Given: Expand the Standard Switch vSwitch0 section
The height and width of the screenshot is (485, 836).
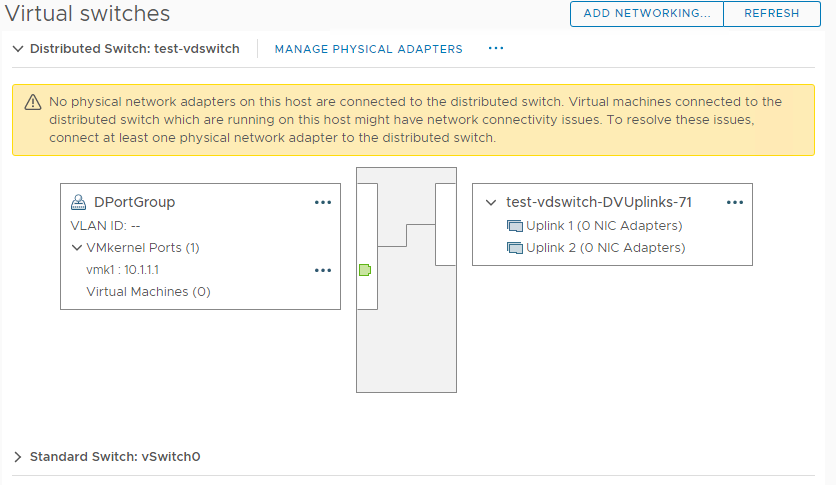Looking at the screenshot, I should 18,457.
